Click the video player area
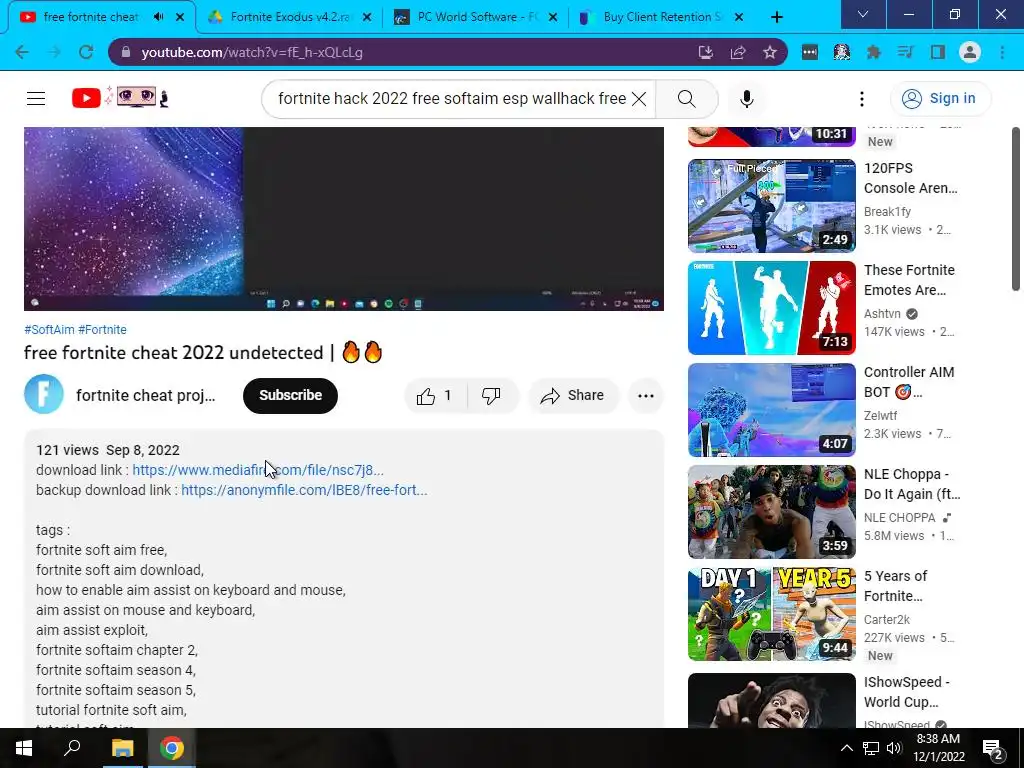This screenshot has height=768, width=1024. 344,219
